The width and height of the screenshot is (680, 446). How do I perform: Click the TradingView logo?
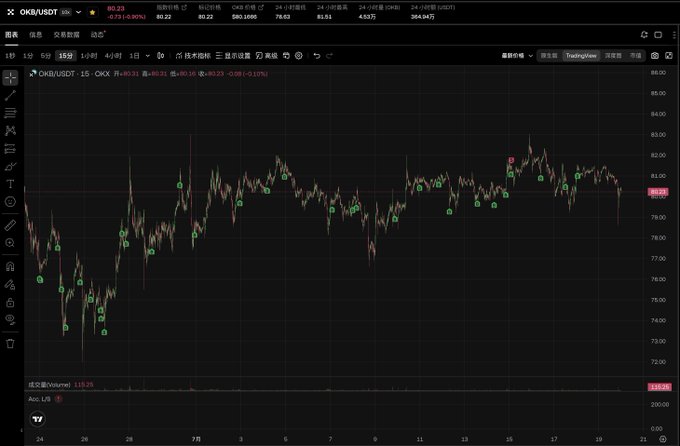point(38,419)
